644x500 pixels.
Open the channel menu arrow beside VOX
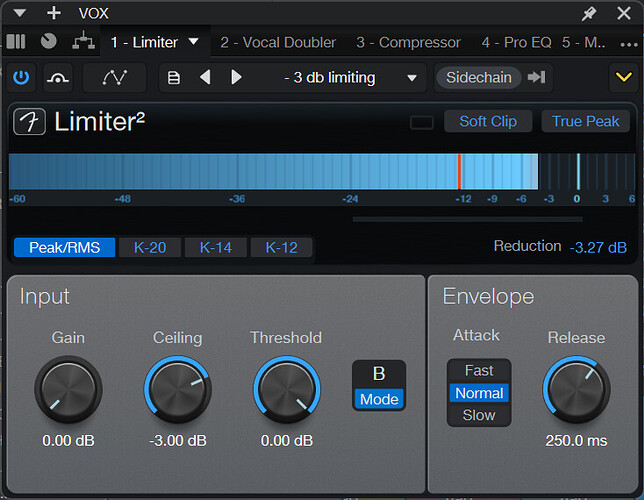(19, 13)
